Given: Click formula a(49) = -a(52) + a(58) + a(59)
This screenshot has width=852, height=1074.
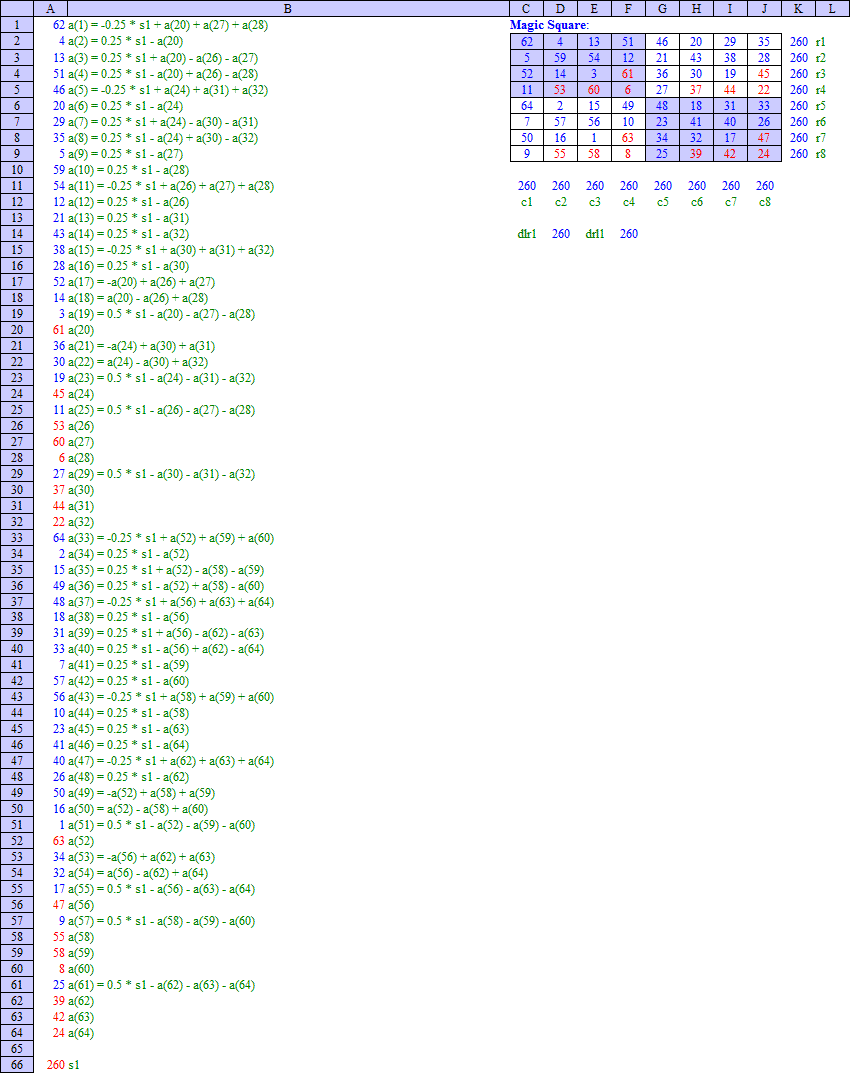Looking at the screenshot, I should click(x=141, y=792).
